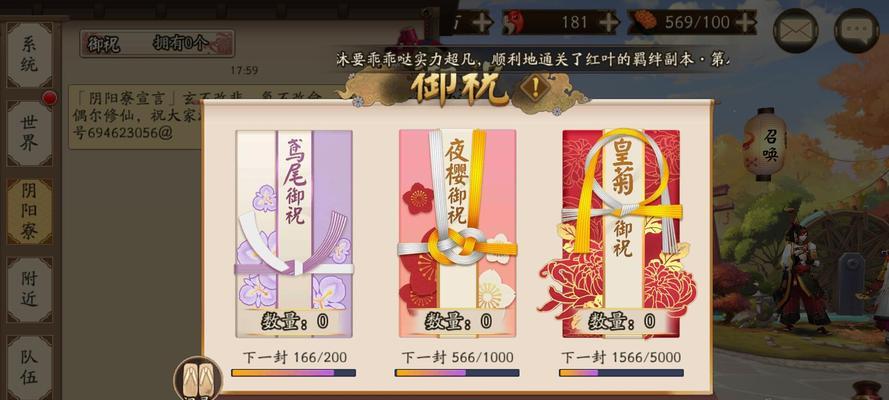The image size is (889, 400).
Task: Open the chat speech bubble icon
Action: [856, 31]
